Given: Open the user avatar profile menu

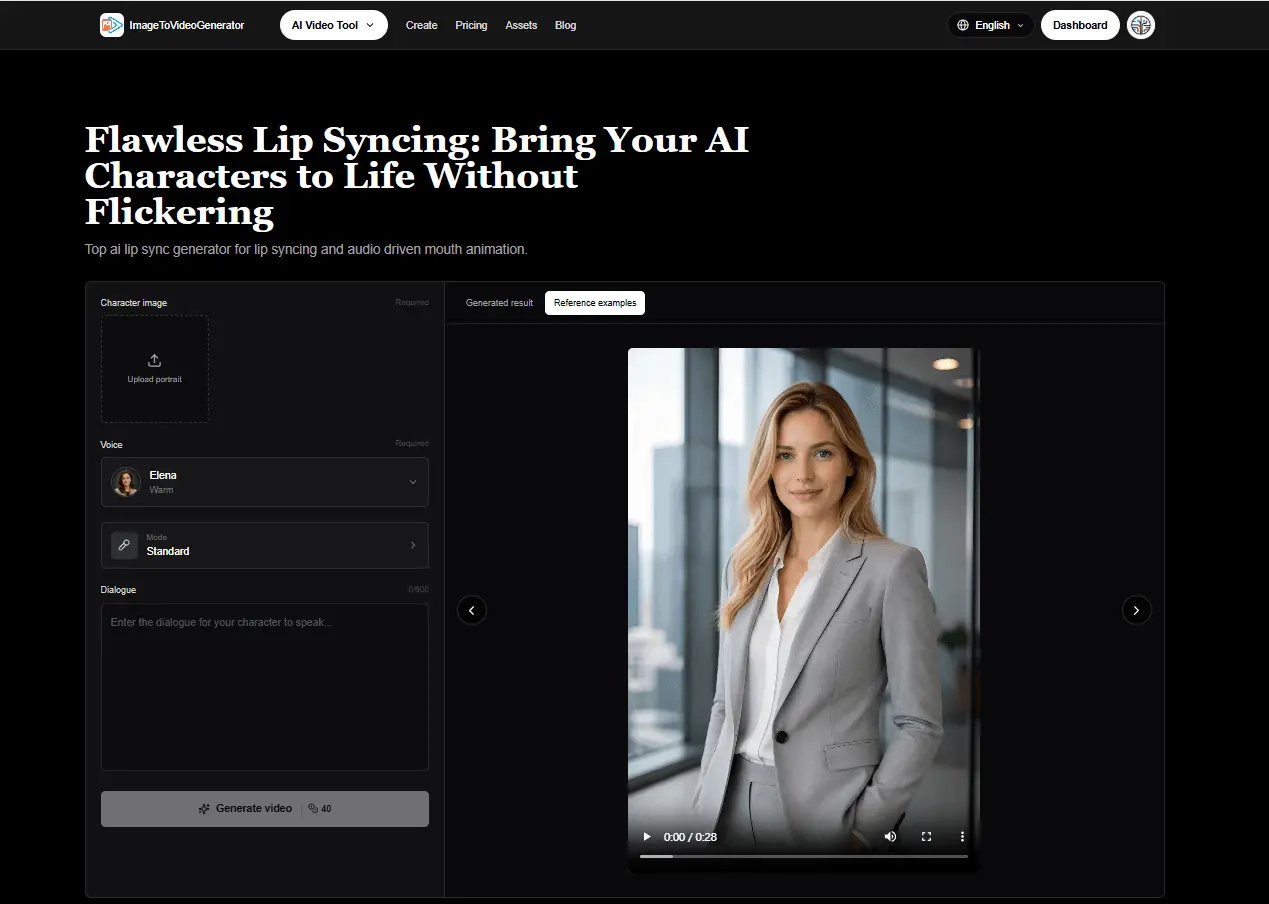Looking at the screenshot, I should [1141, 25].
